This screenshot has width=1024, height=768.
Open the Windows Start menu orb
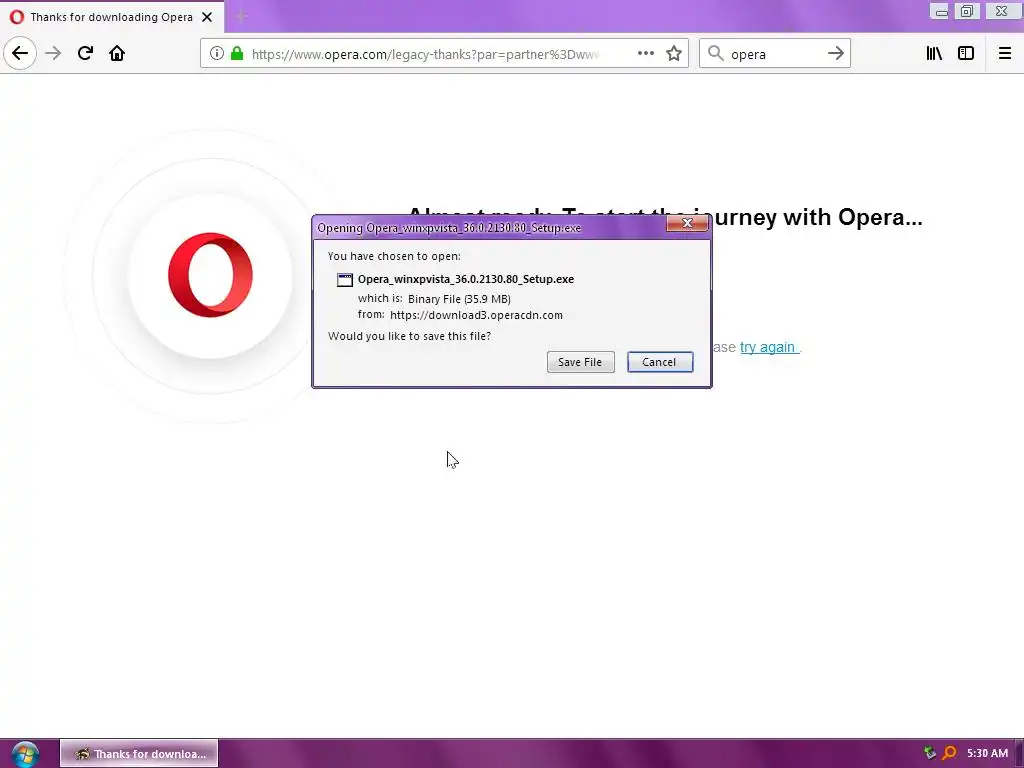click(25, 754)
